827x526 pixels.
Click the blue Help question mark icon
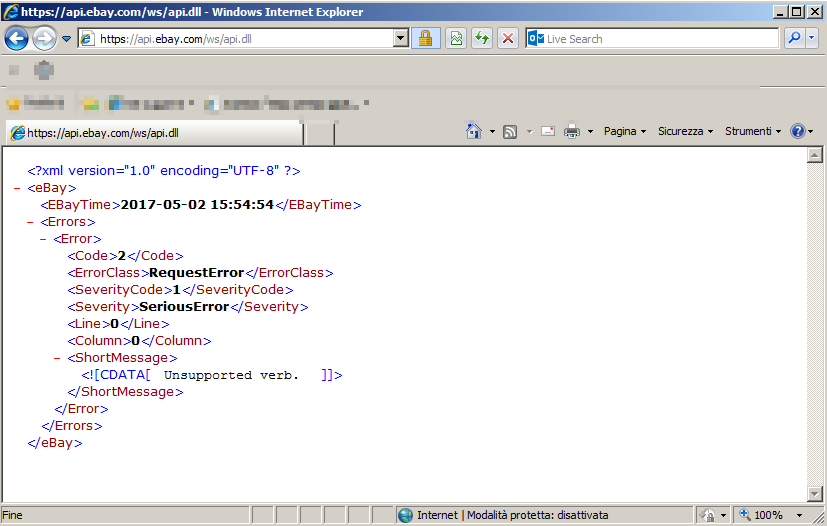[x=797, y=131]
